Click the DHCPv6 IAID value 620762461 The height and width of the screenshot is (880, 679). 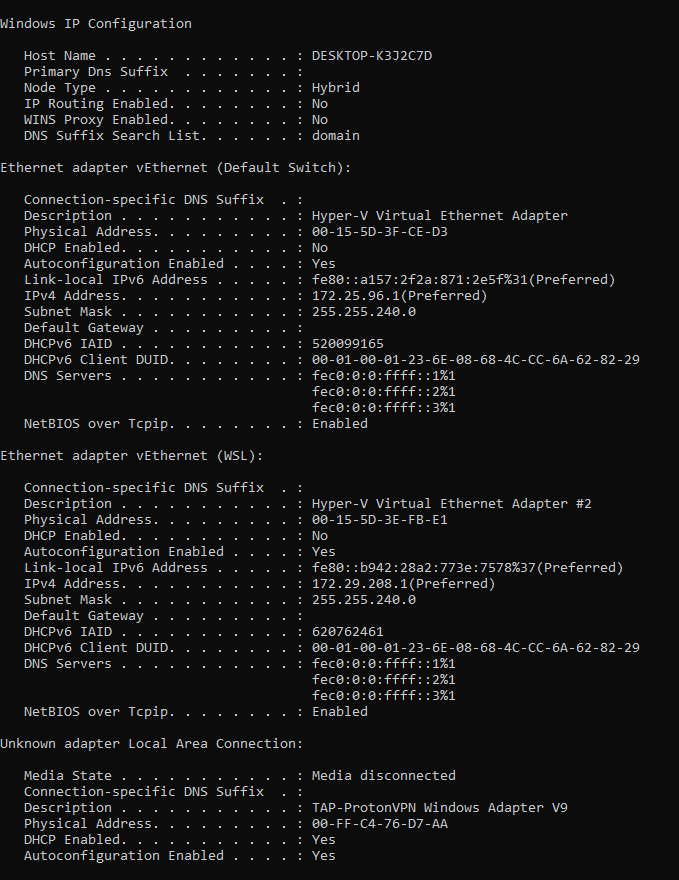point(347,632)
